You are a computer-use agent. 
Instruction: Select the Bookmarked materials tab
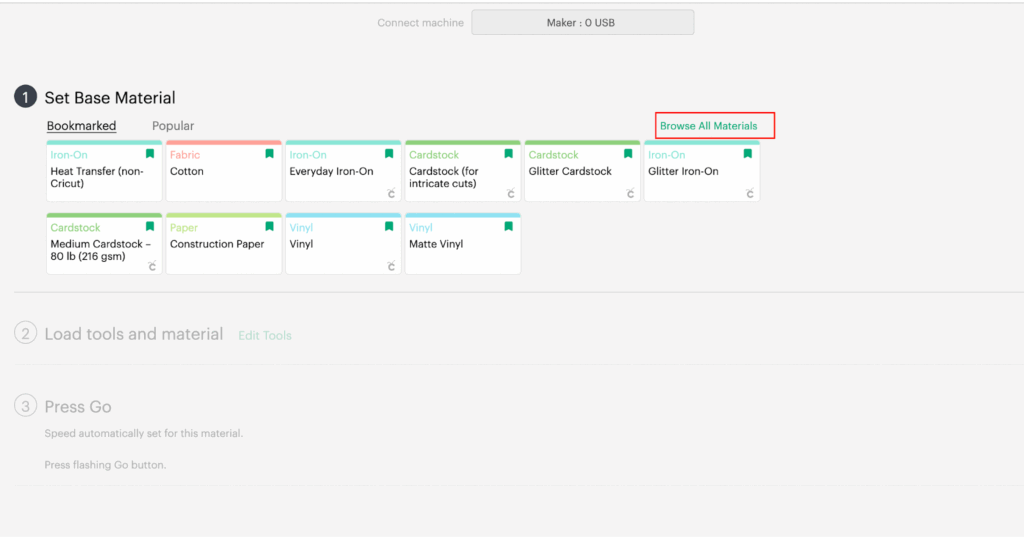(x=81, y=126)
